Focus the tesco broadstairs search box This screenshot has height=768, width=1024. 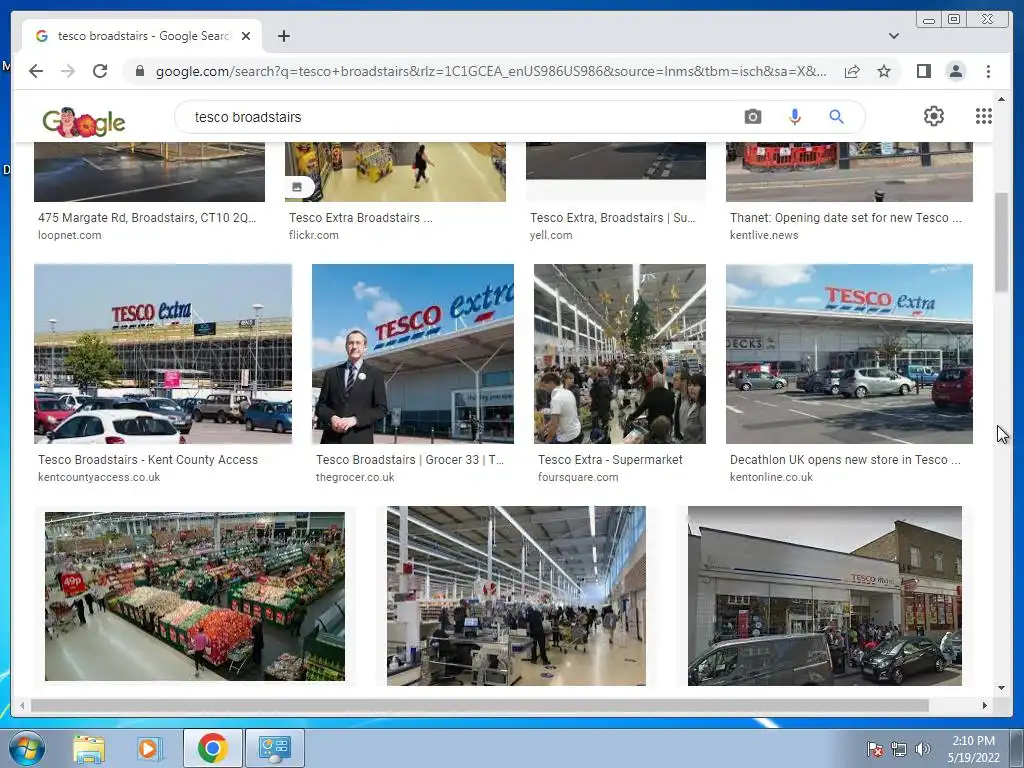click(x=457, y=117)
